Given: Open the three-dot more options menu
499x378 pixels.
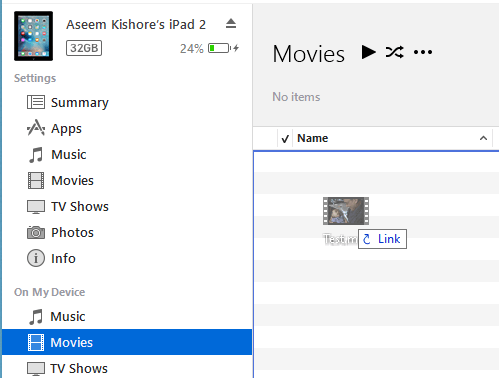Looking at the screenshot, I should pyautogui.click(x=423, y=52).
